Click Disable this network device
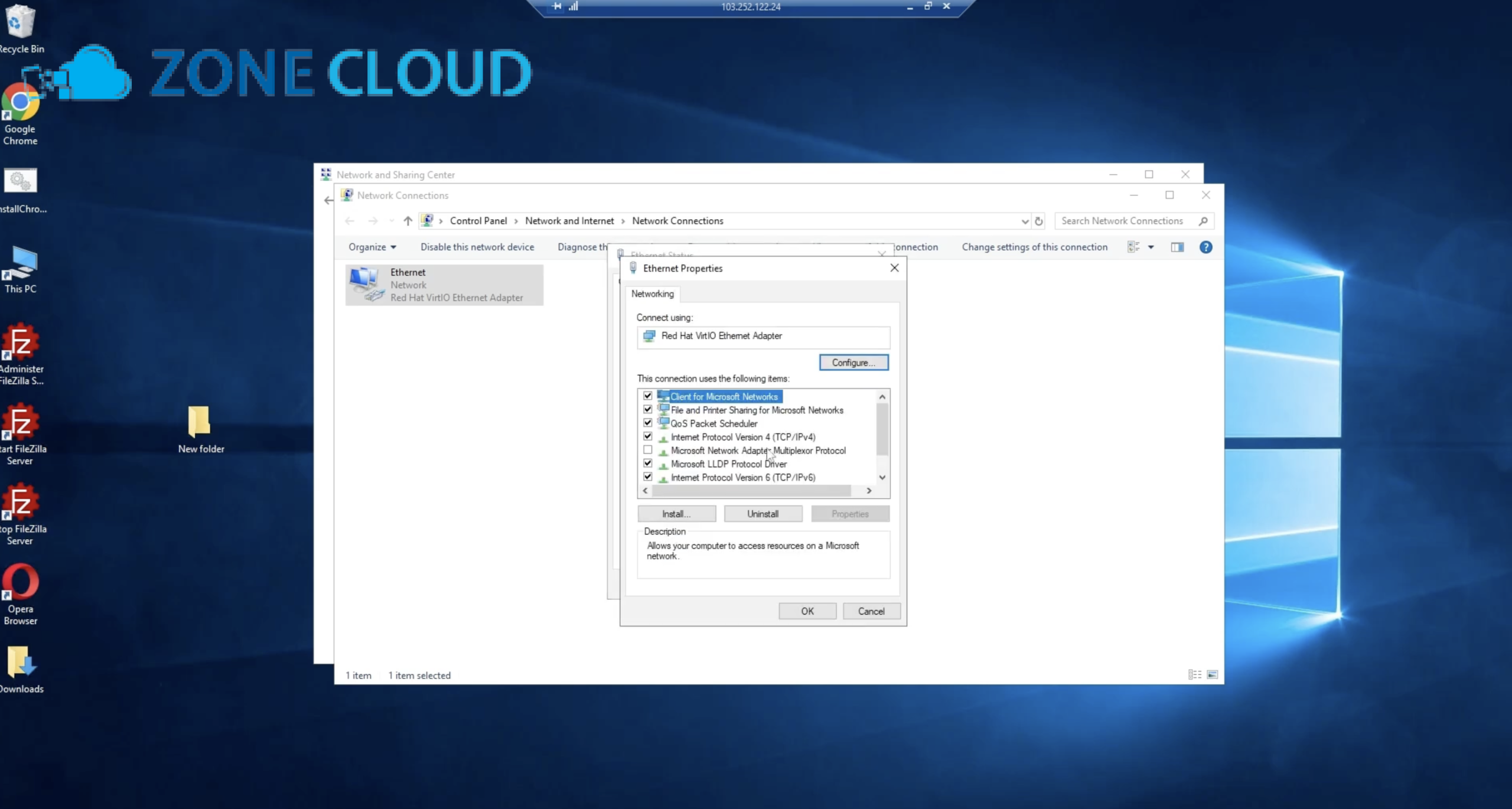Viewport: 1512px width, 809px height. pyautogui.click(x=477, y=247)
